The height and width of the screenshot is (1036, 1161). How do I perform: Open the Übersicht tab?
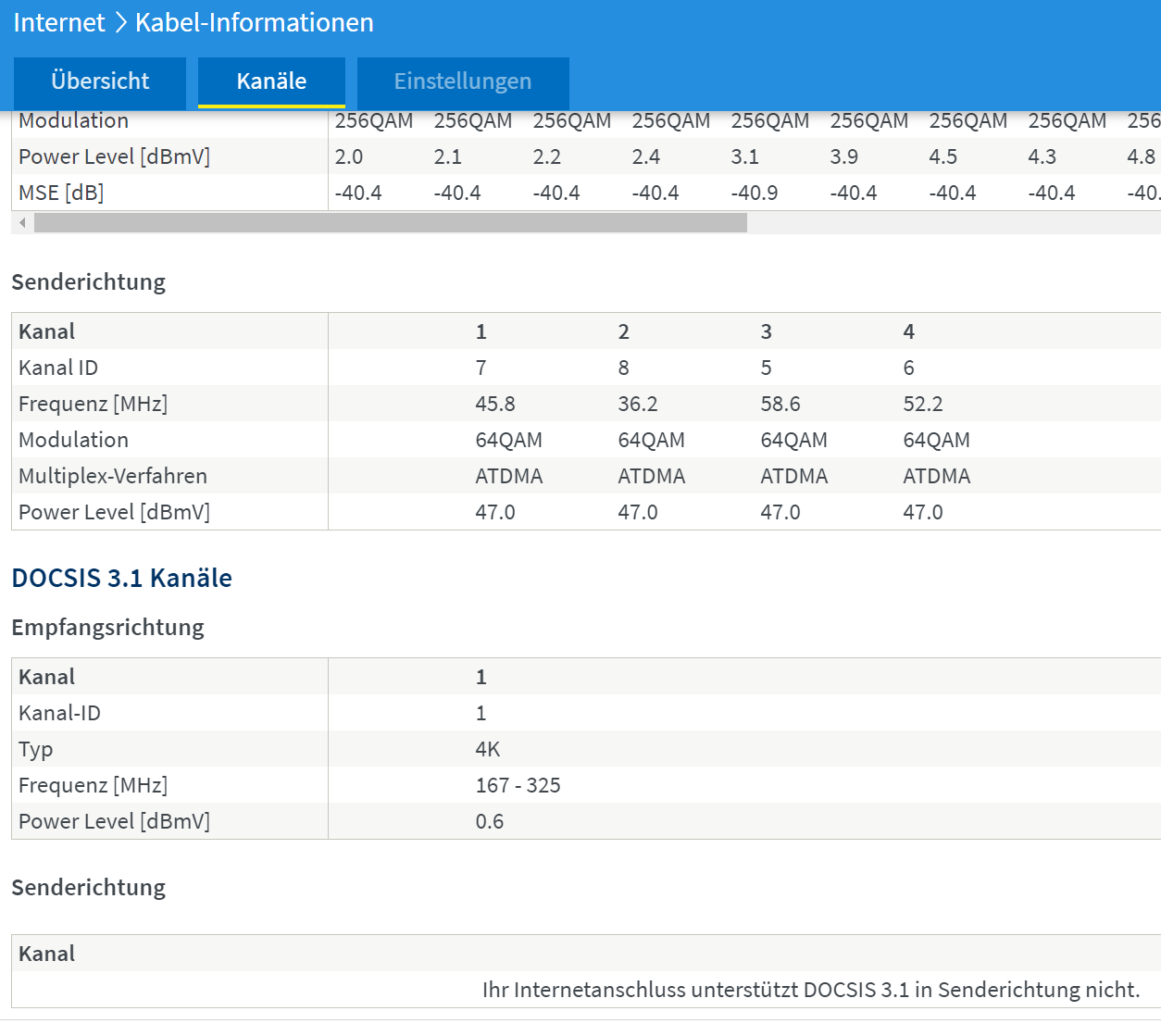[x=100, y=81]
